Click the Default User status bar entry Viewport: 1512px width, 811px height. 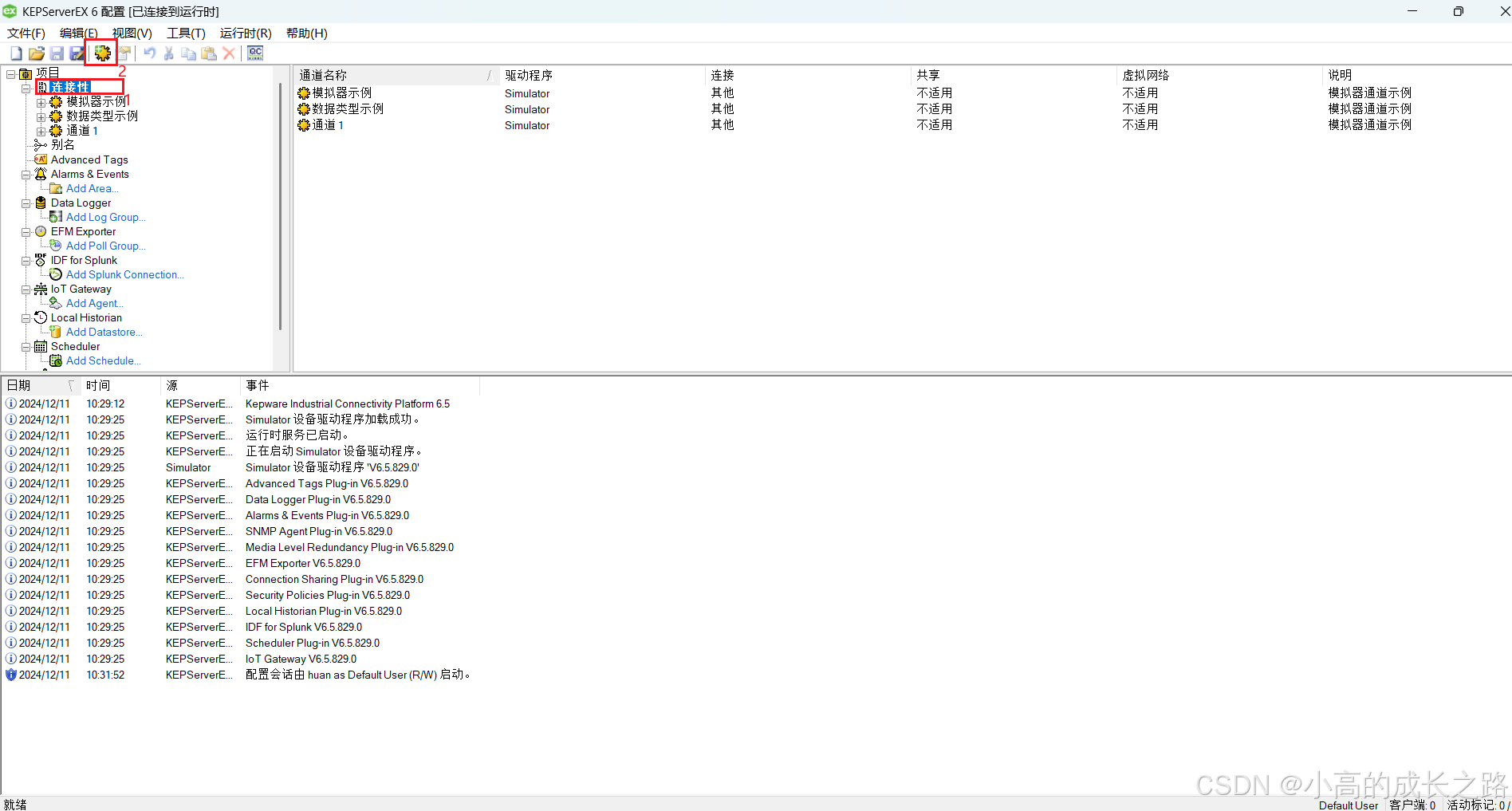pos(1348,805)
